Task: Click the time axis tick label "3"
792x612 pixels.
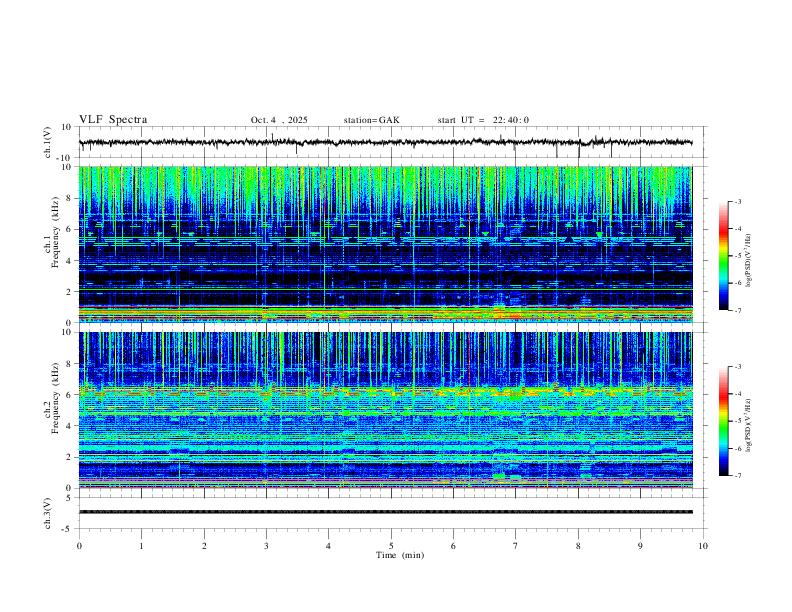Action: (x=266, y=546)
